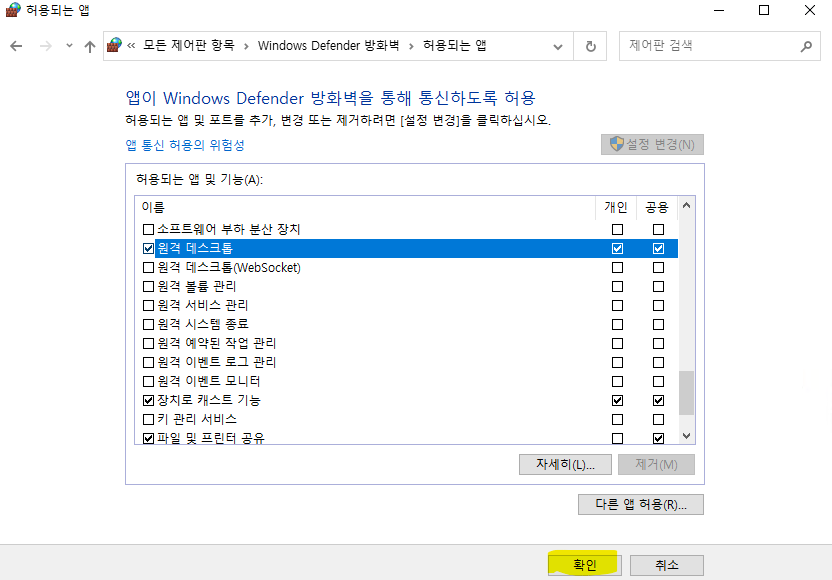Click the vertical scrollbar thumb
The width and height of the screenshot is (832, 580).
point(686,393)
